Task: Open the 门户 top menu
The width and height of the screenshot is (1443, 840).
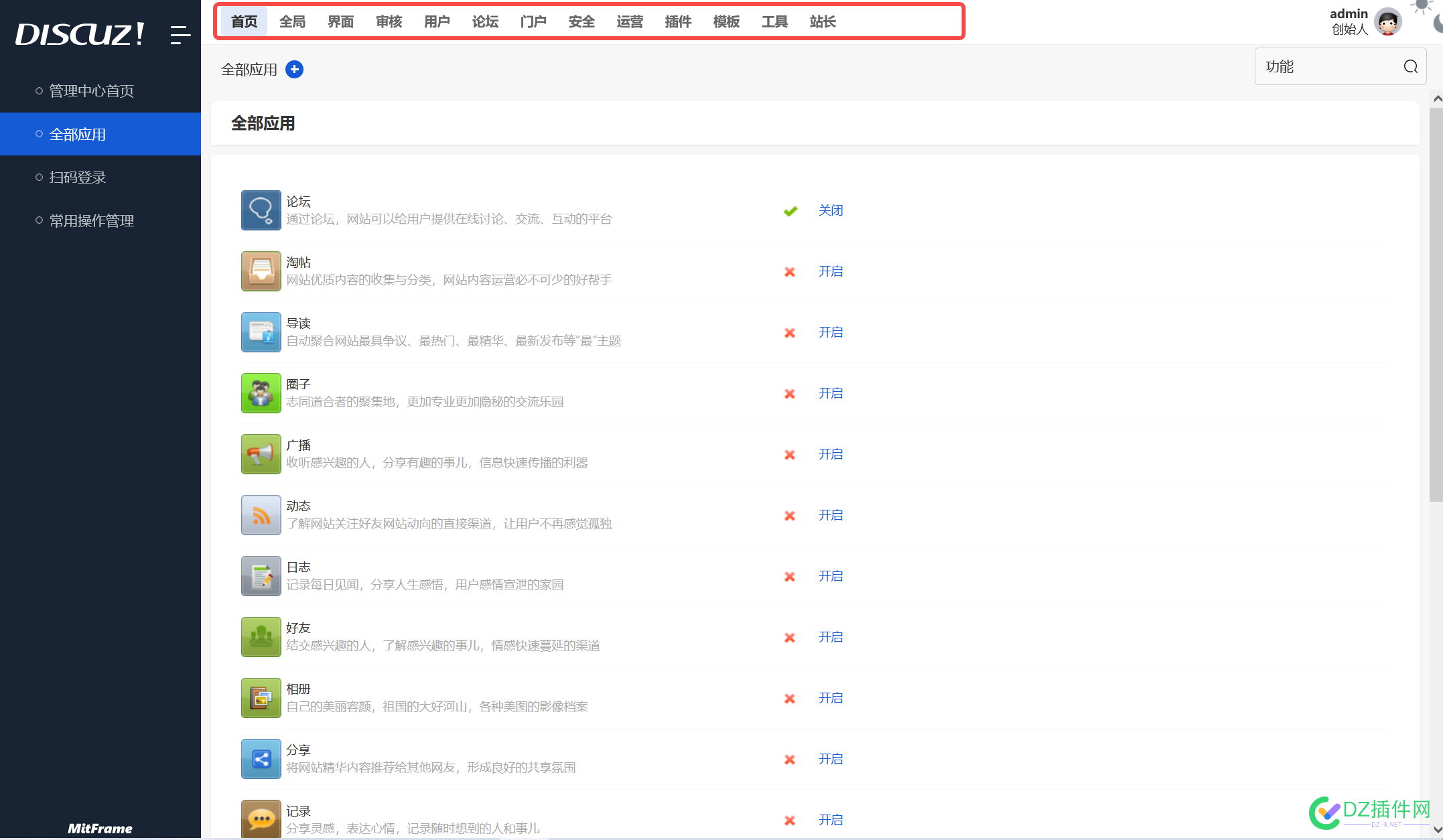Action: (534, 21)
